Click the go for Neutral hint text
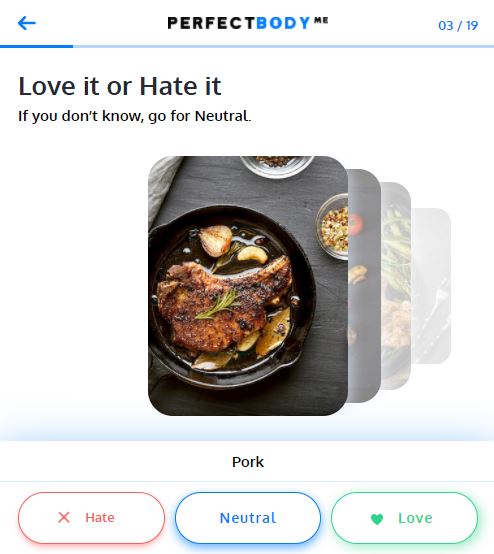The height and width of the screenshot is (554, 494). [199, 116]
